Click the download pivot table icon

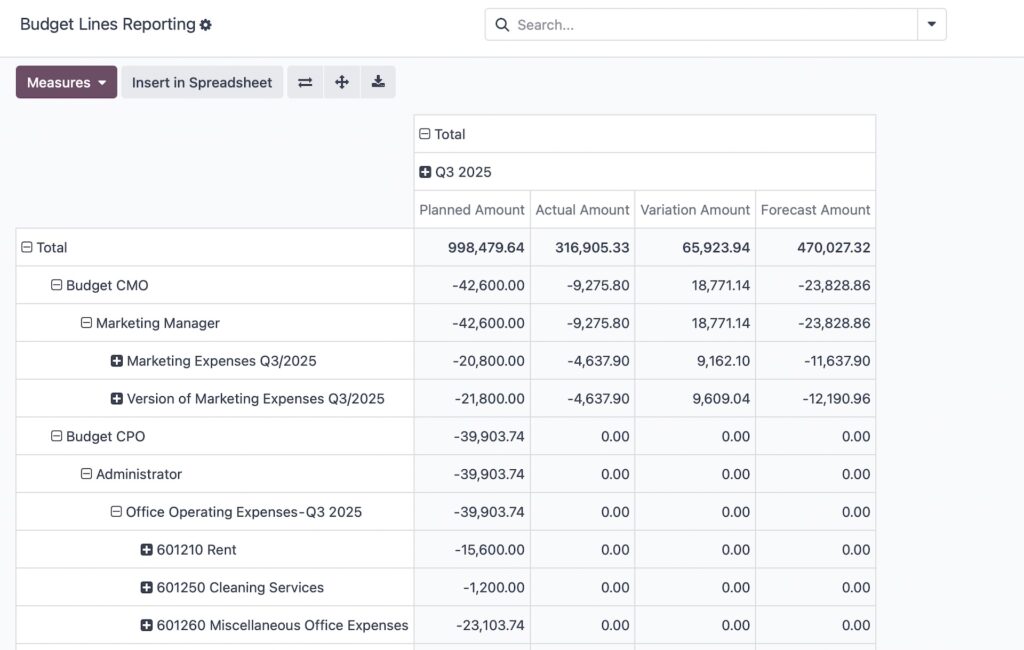[378, 82]
